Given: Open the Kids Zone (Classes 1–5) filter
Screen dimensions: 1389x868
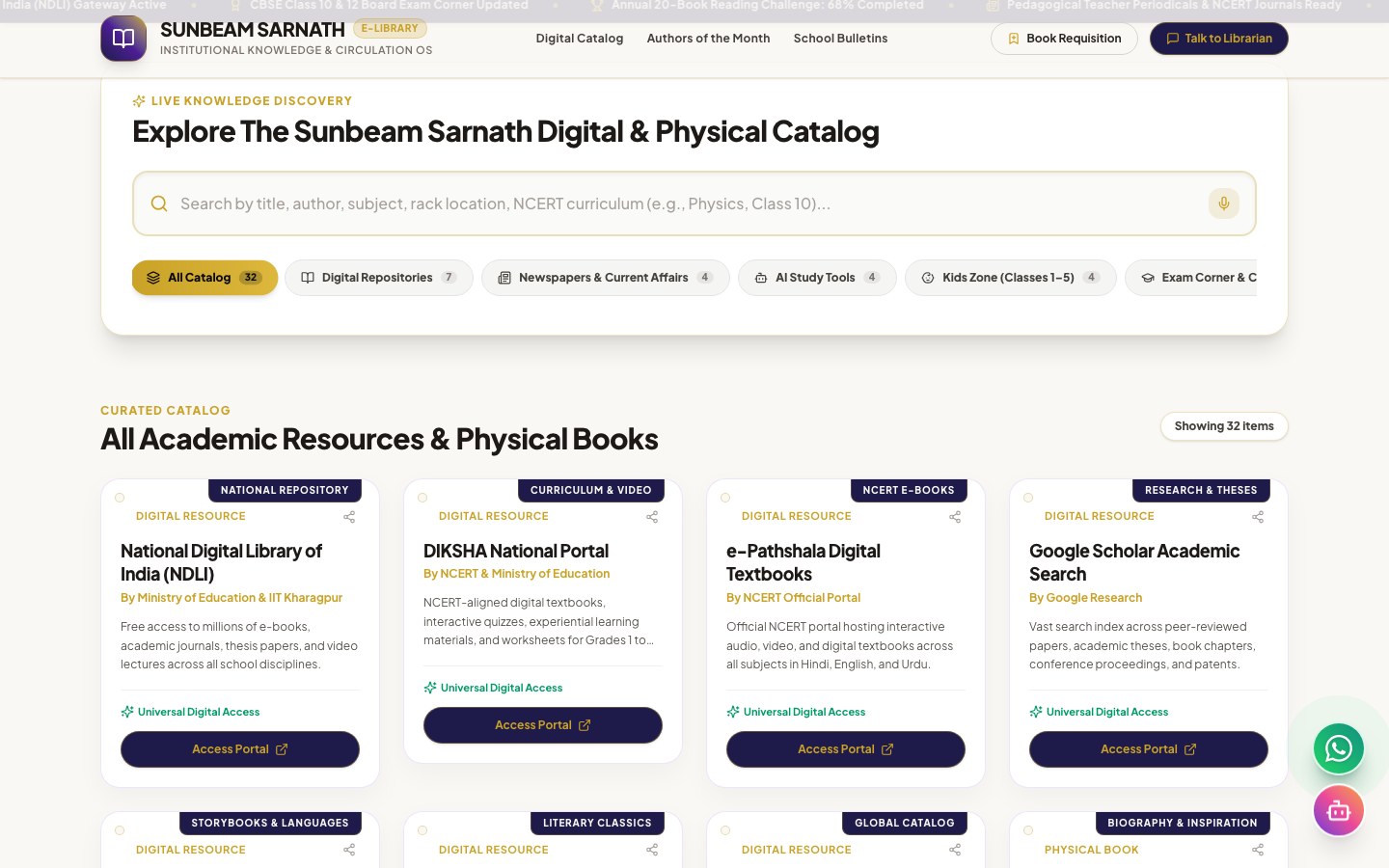Looking at the screenshot, I should pos(1010,278).
